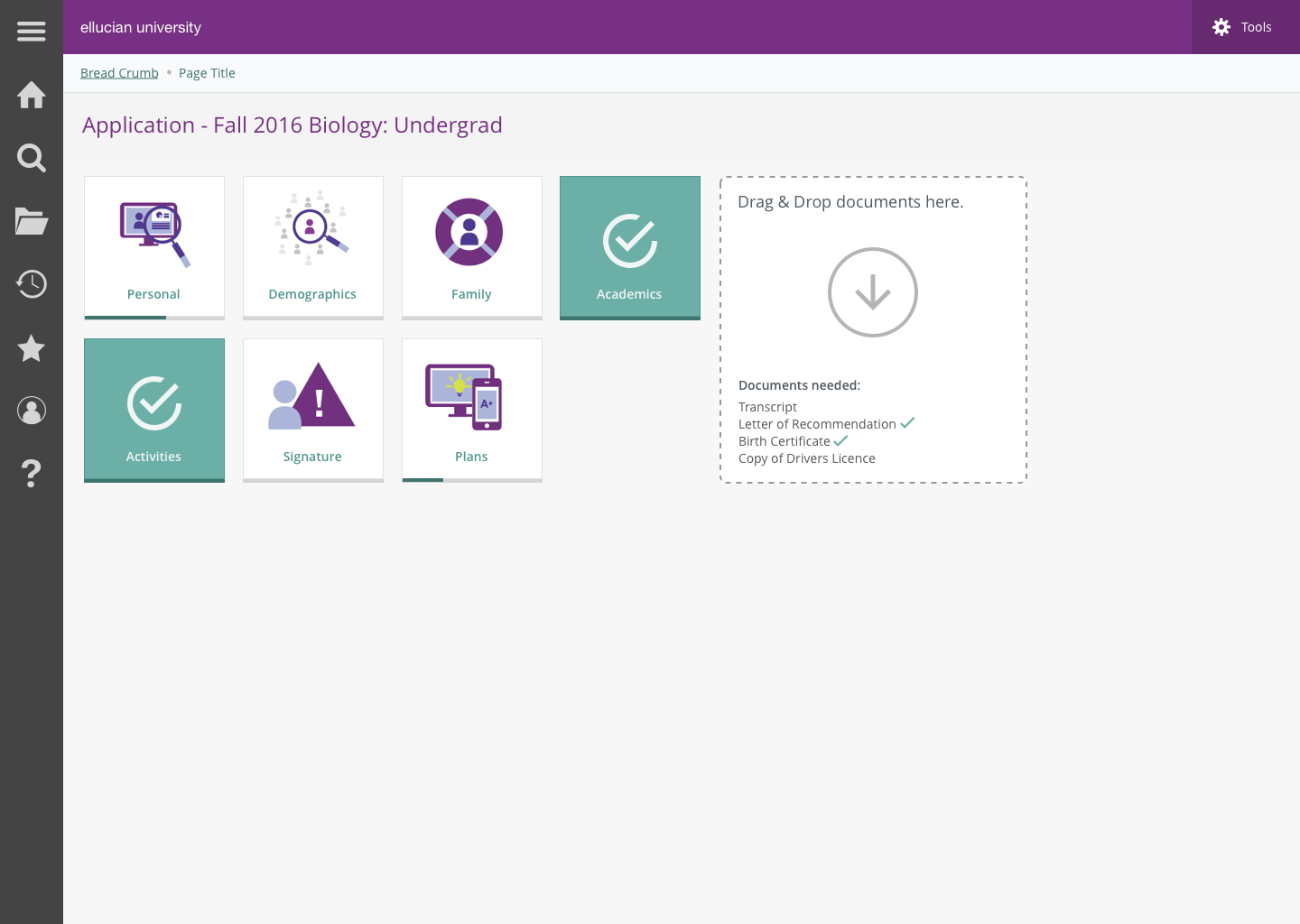Click the download arrow circle in drop zone

[873, 292]
